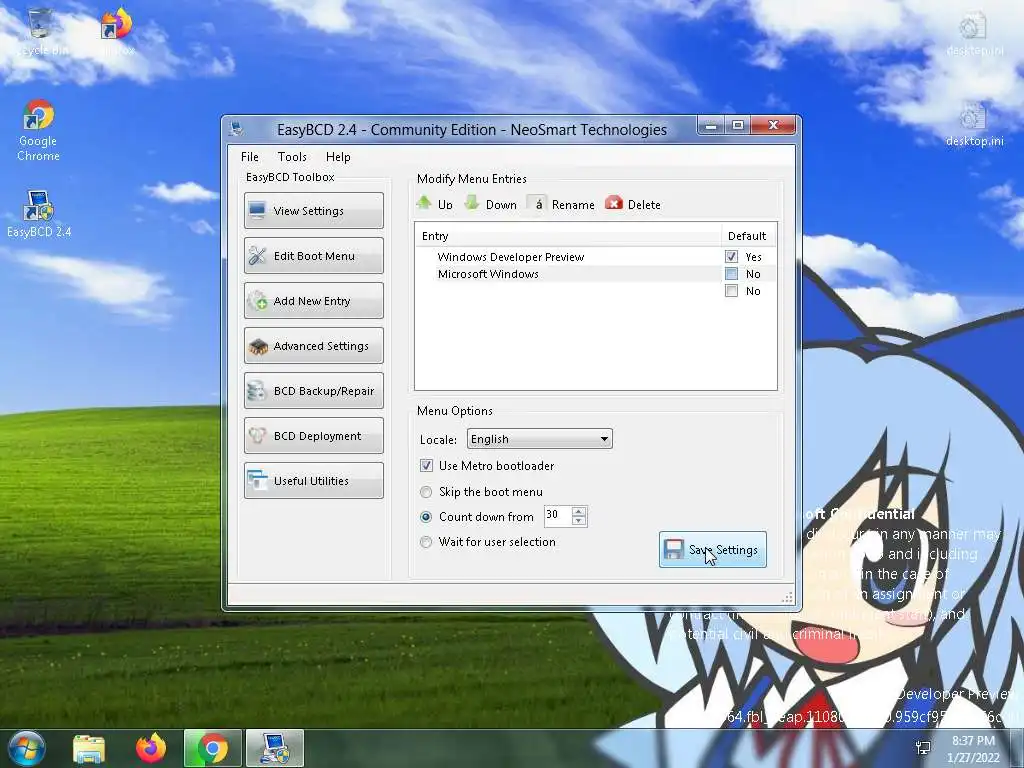1024x768 pixels.
Task: Open the Help menu
Action: [338, 157]
